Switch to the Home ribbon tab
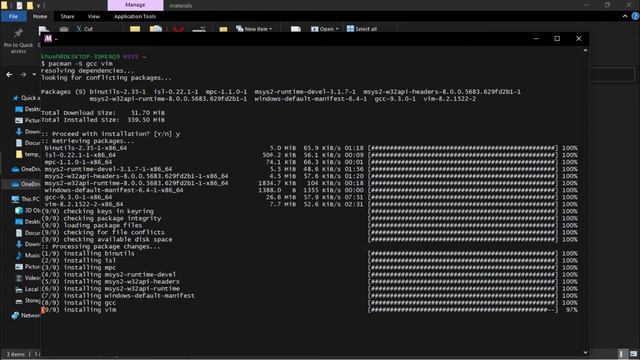The height and width of the screenshot is (360, 640). [x=40, y=16]
